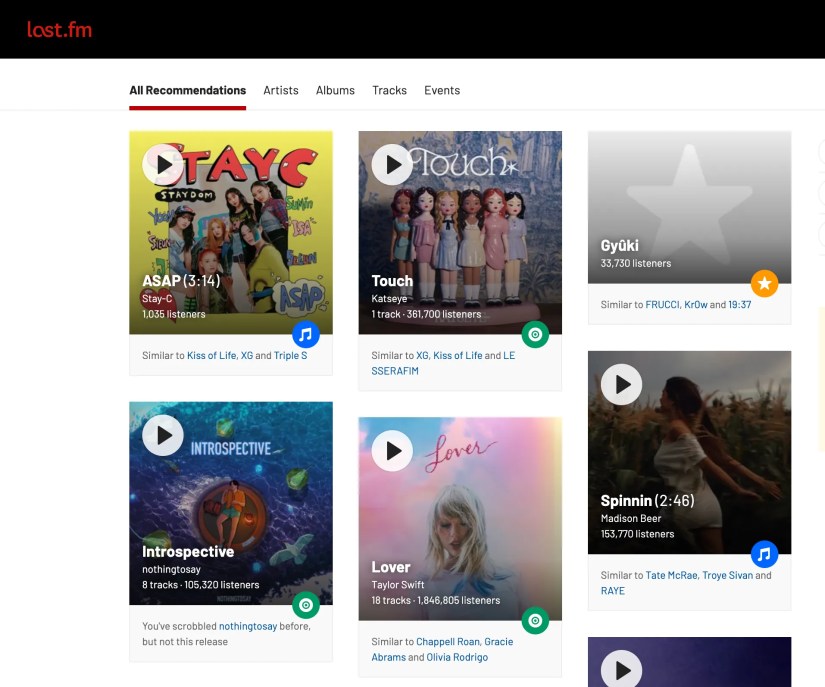Screen dimensions: 825x687
Task: Click the '1,035 listeners' text on ASAP
Action: (x=174, y=314)
